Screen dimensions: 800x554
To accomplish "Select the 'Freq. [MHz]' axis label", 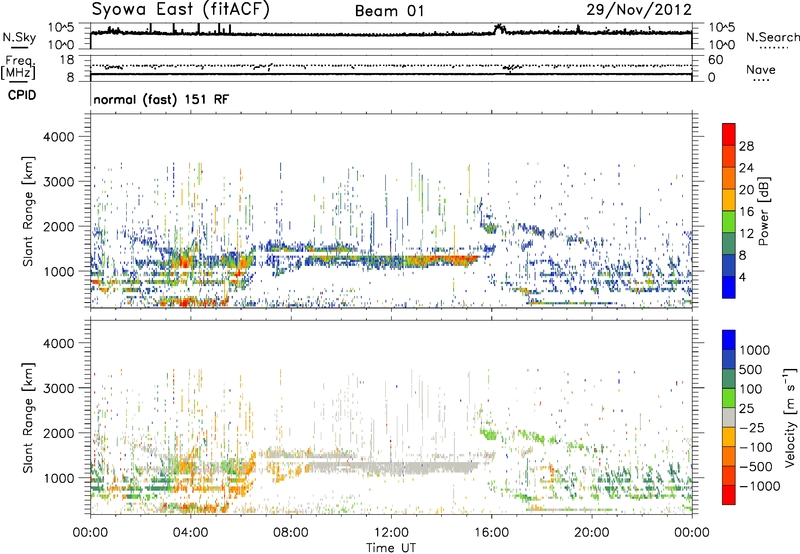I will click(x=18, y=67).
